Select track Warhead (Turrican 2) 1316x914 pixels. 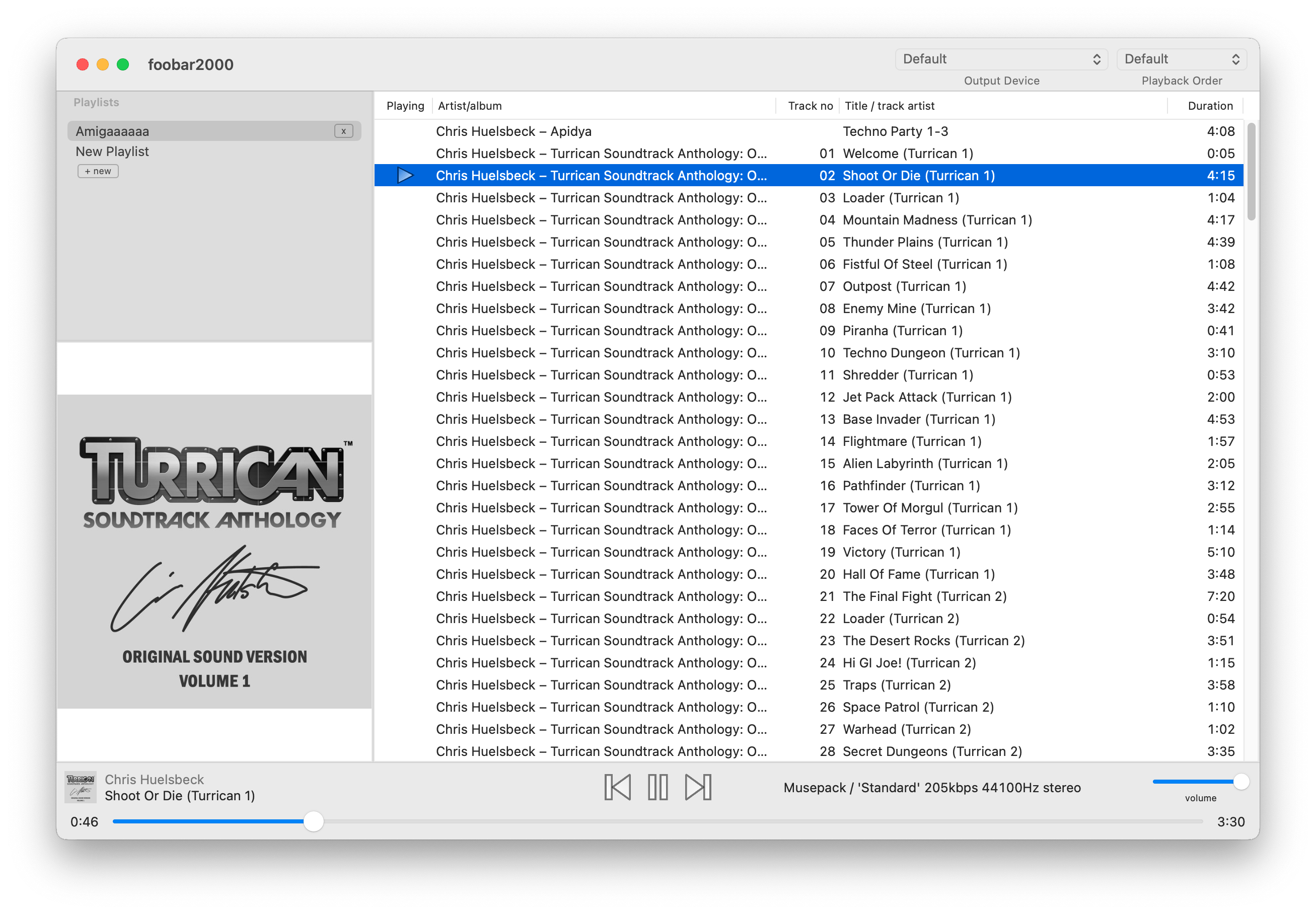809,729
